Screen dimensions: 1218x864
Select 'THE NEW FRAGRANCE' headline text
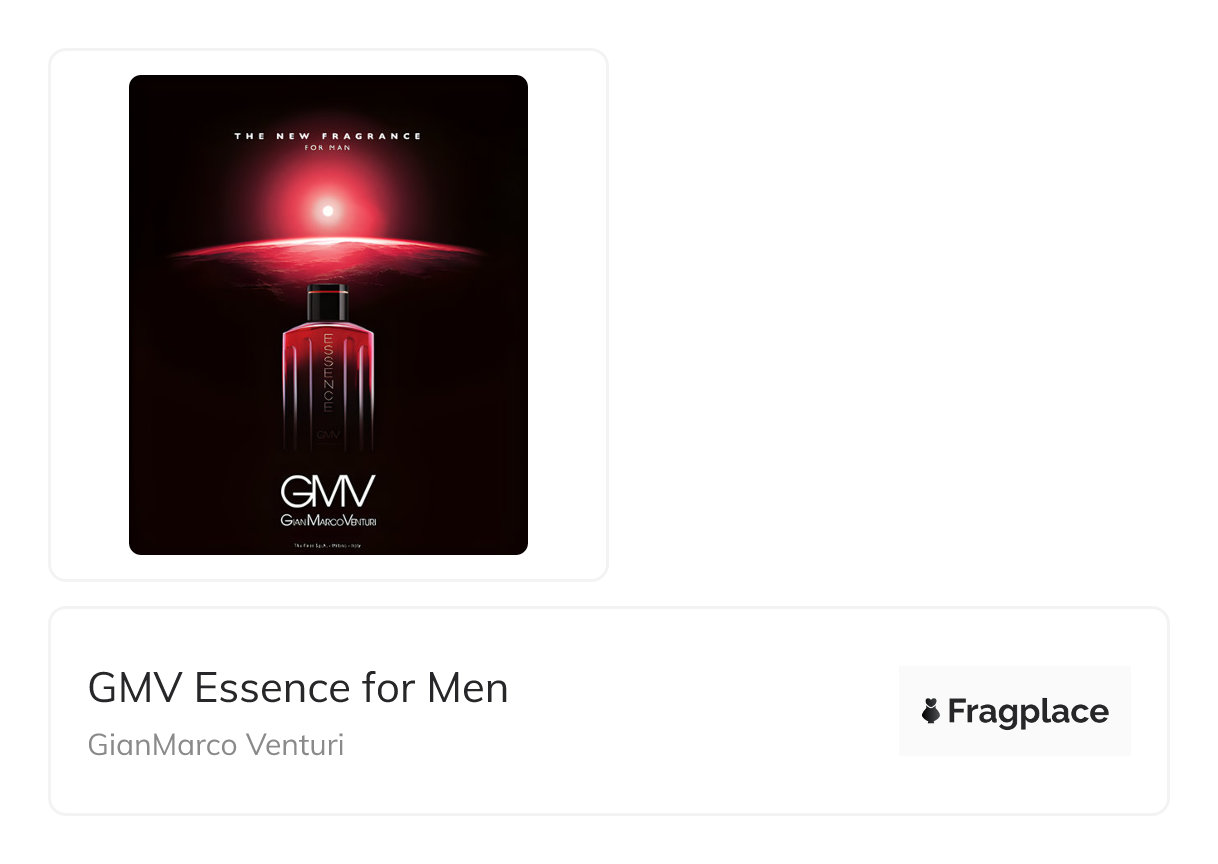[x=328, y=136]
